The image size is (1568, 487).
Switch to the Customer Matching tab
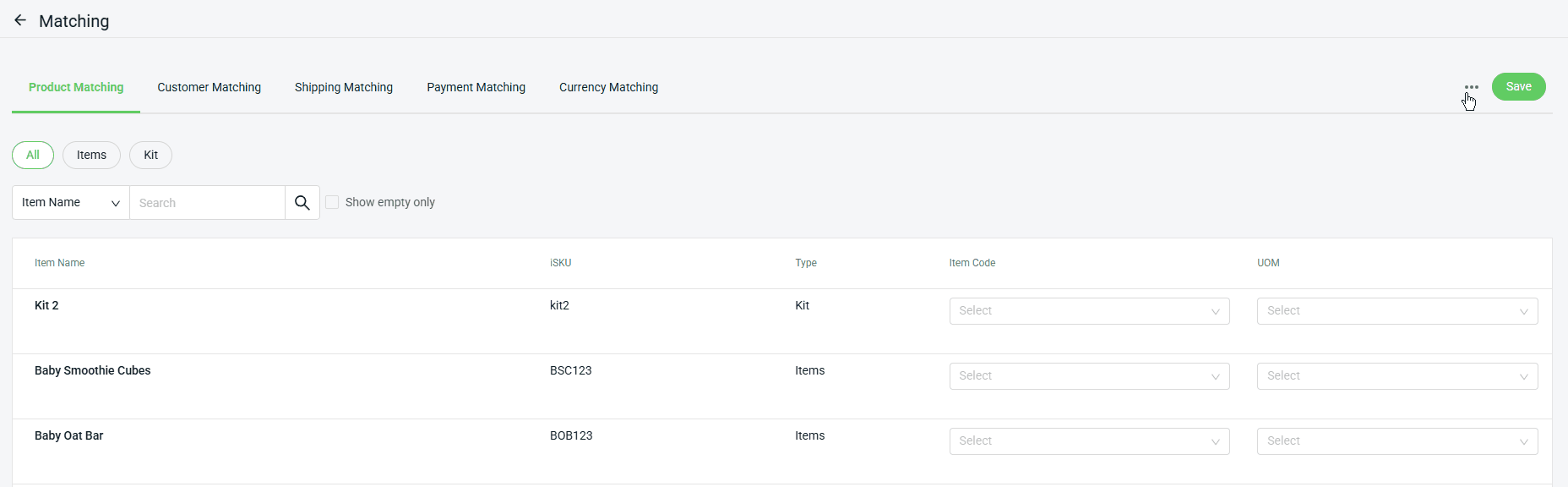pos(209,87)
